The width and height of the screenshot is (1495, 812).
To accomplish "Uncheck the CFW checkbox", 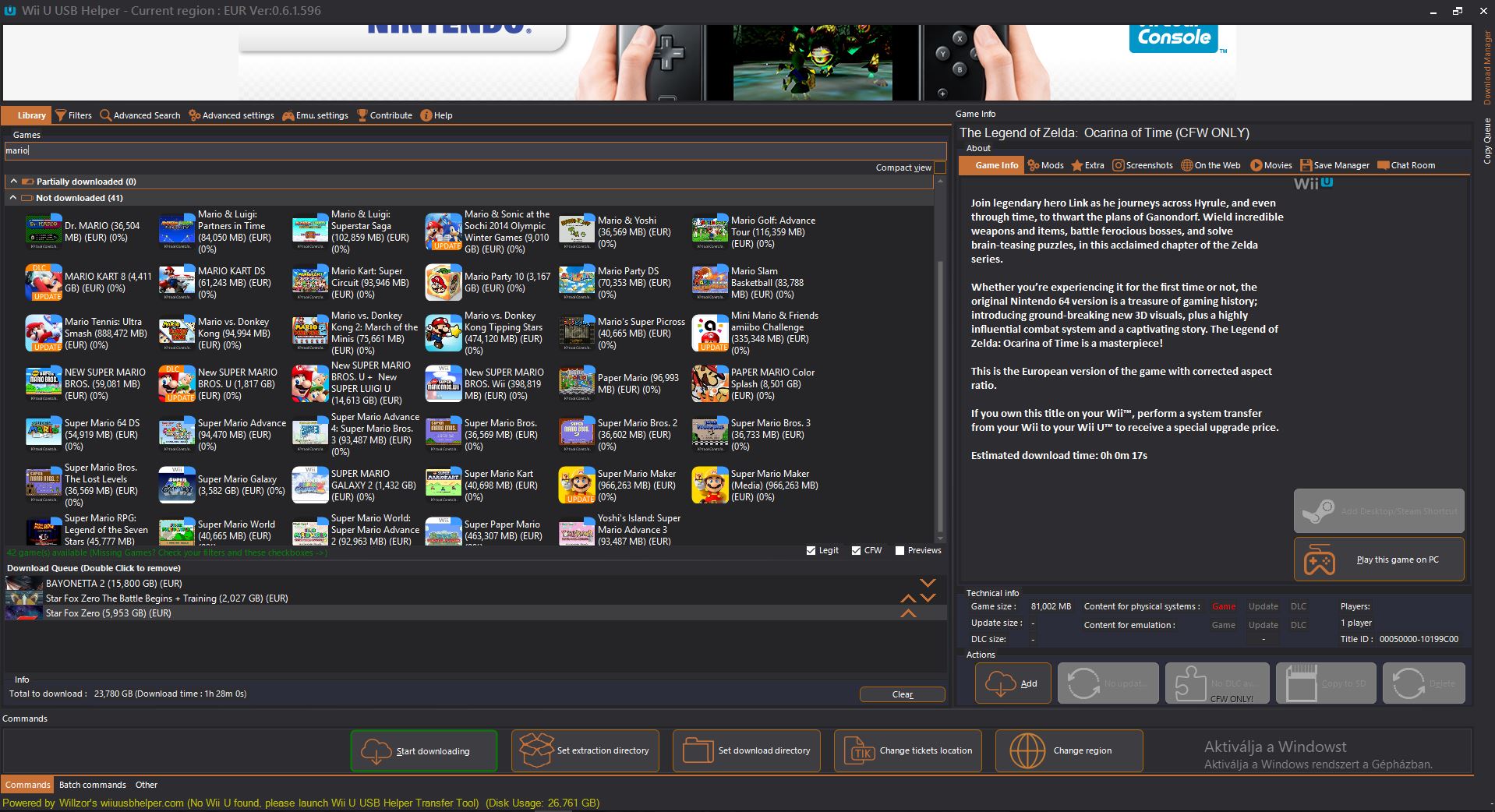I will [x=857, y=550].
